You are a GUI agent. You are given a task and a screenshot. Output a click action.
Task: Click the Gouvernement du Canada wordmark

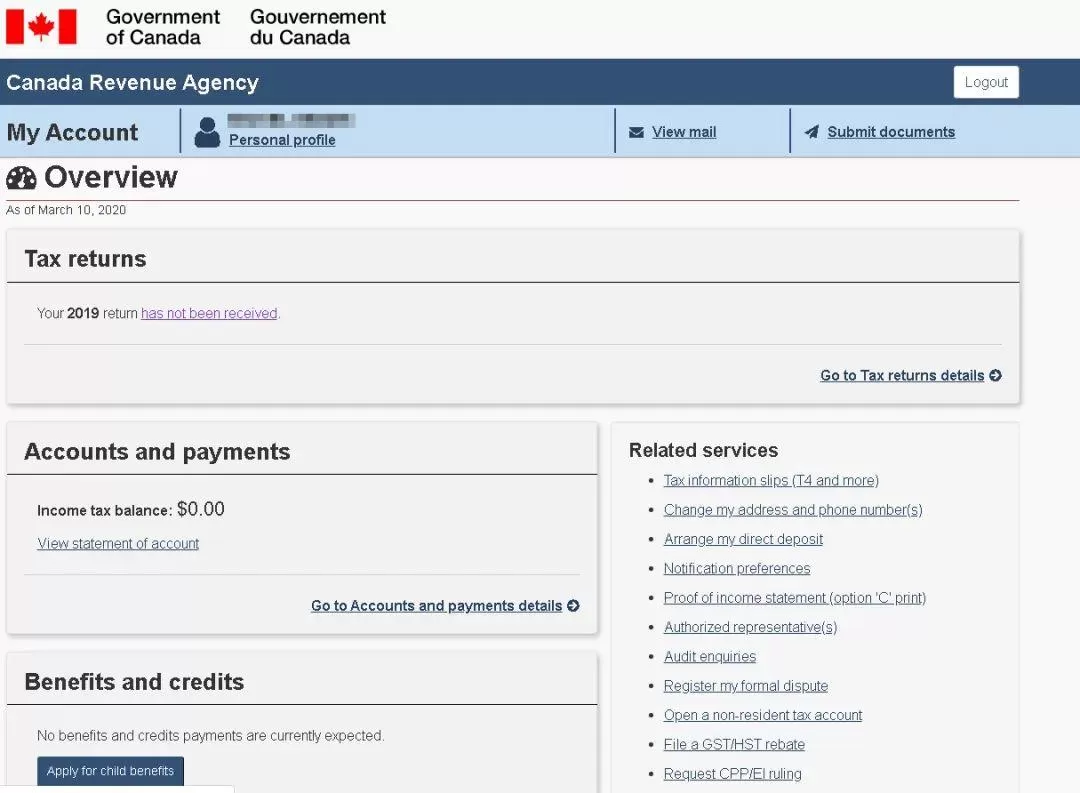[x=318, y=27]
